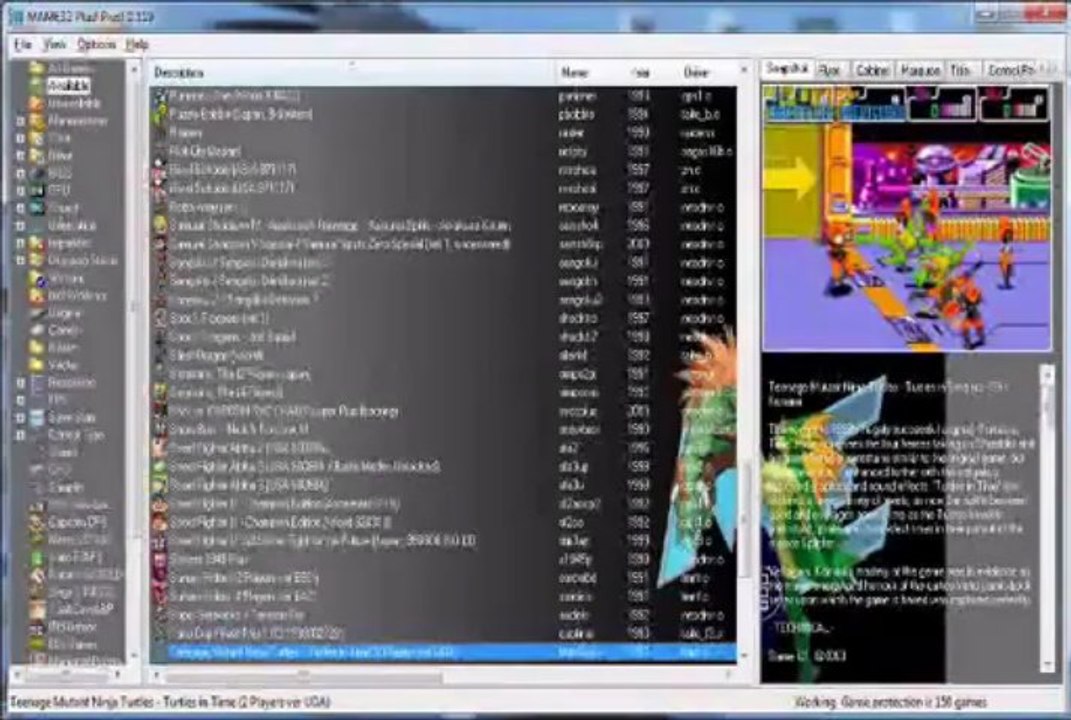
Task: Switch to the Marquee tab
Action: (920, 70)
